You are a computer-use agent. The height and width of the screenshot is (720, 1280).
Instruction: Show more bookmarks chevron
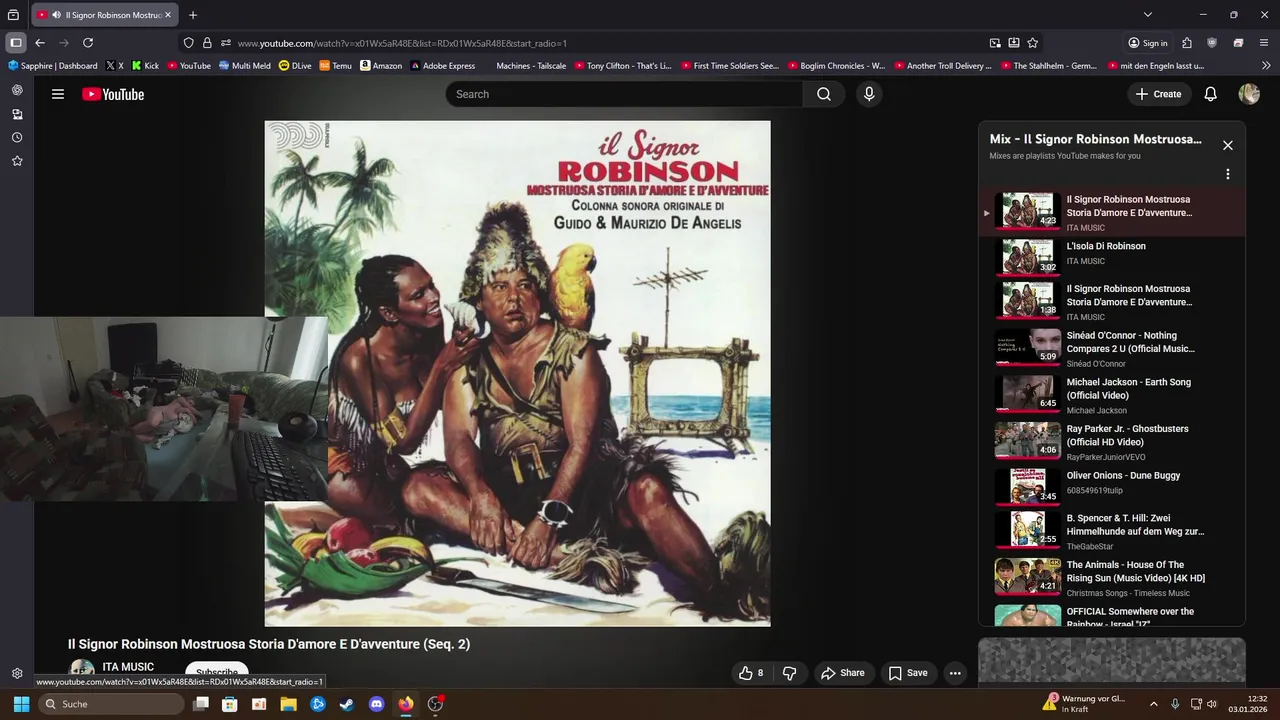[x=1266, y=66]
